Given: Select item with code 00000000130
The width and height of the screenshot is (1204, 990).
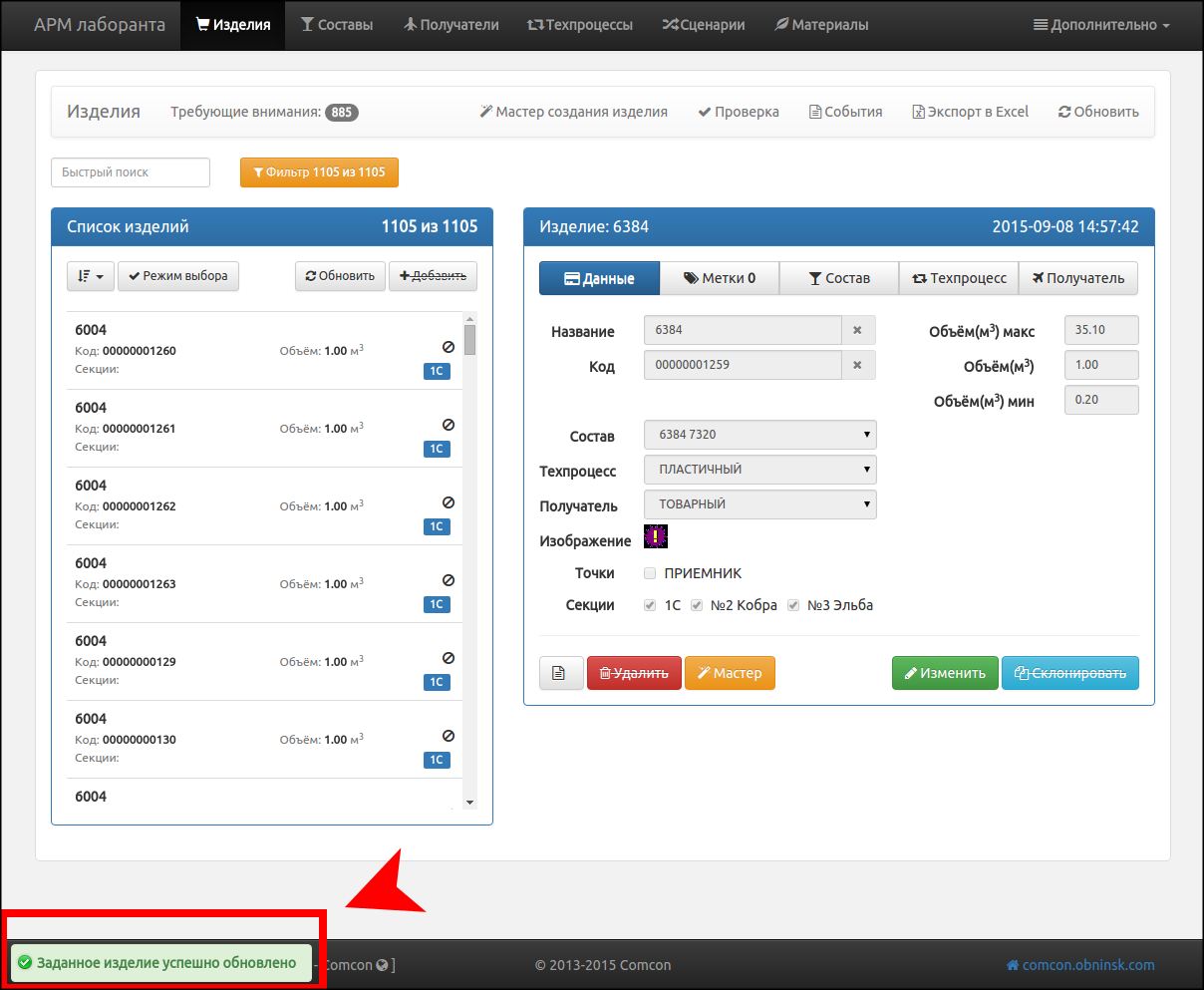Looking at the screenshot, I should [x=264, y=739].
